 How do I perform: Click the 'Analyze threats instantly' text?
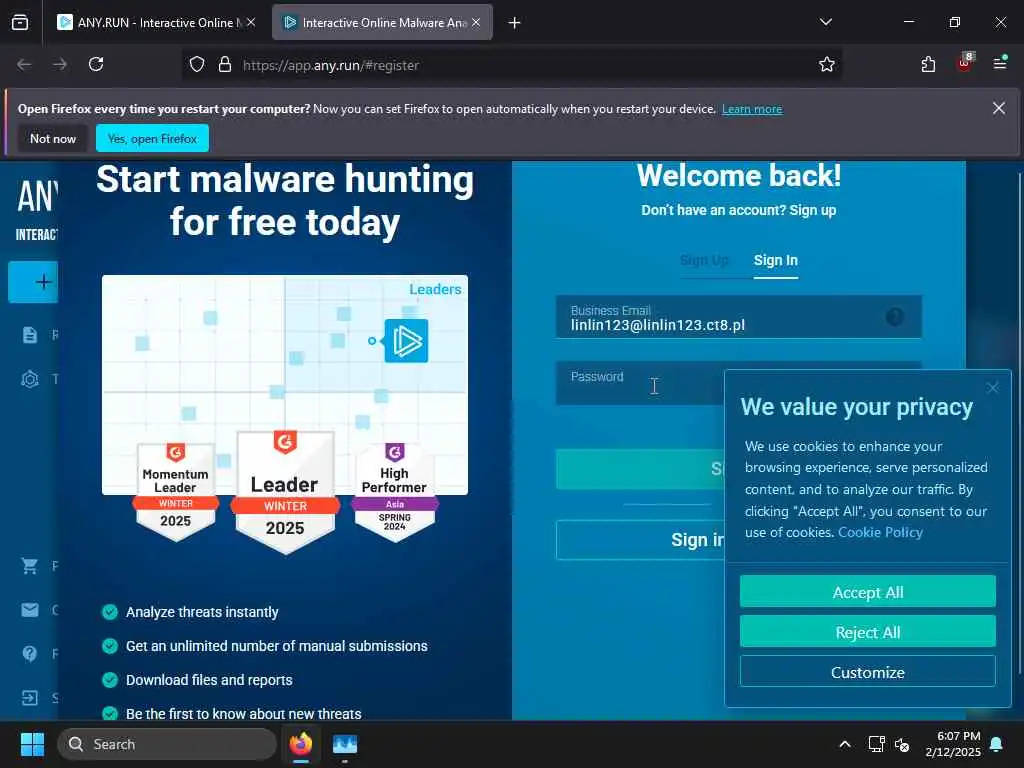pos(202,612)
